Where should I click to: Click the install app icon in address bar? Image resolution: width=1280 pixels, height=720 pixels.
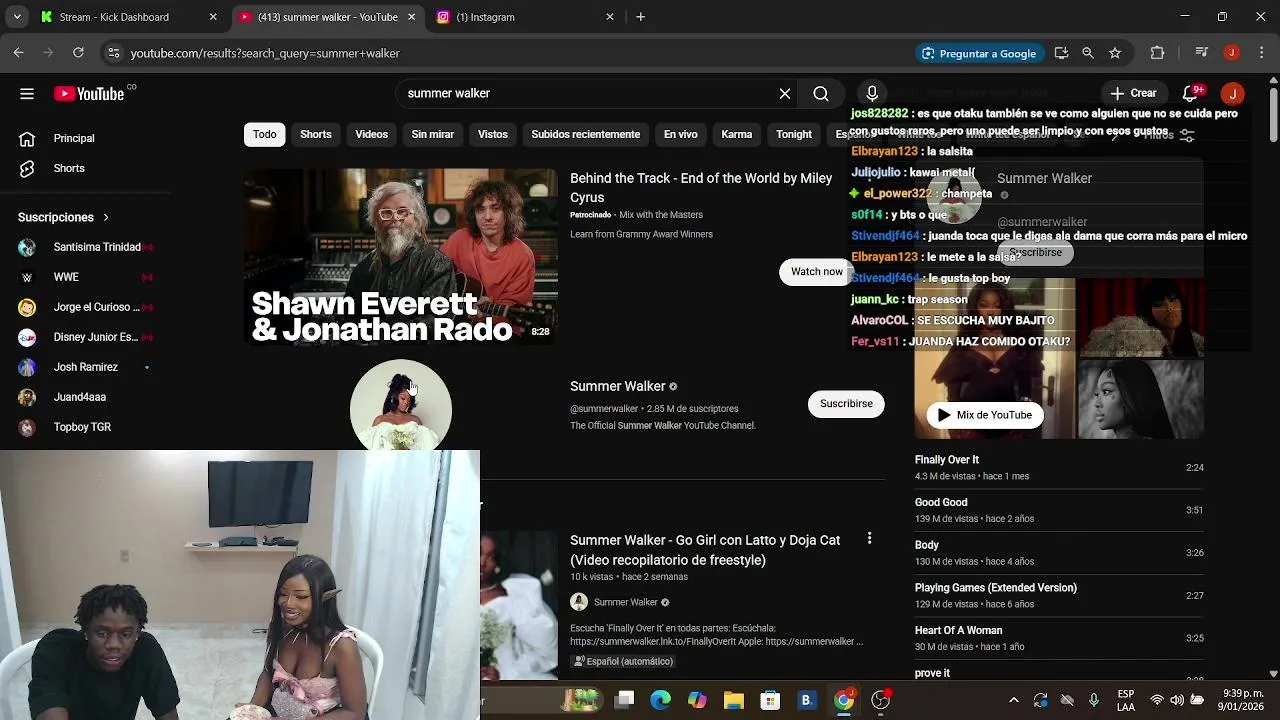(1061, 53)
